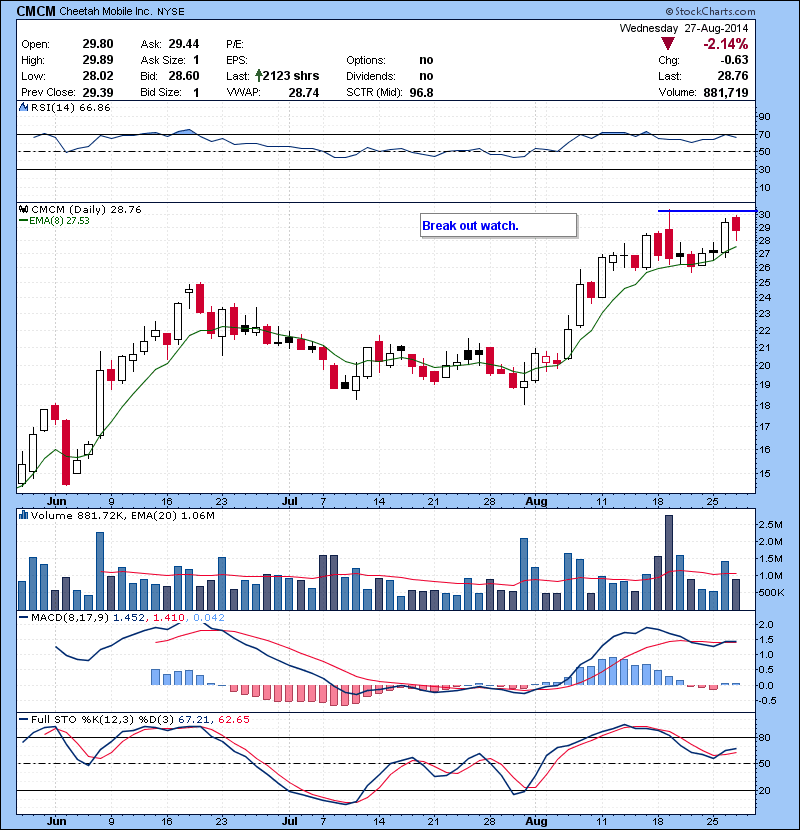Click the RSI(14) 66.86 label

[x=71, y=107]
